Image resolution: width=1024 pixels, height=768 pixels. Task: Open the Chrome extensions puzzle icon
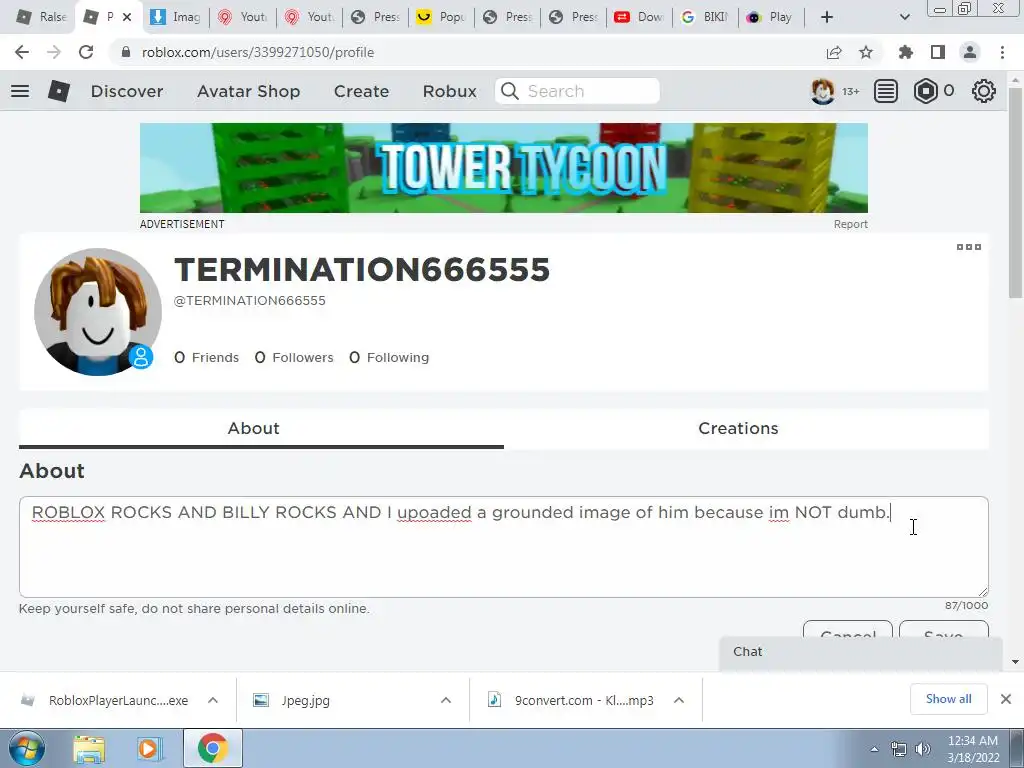coord(906,52)
